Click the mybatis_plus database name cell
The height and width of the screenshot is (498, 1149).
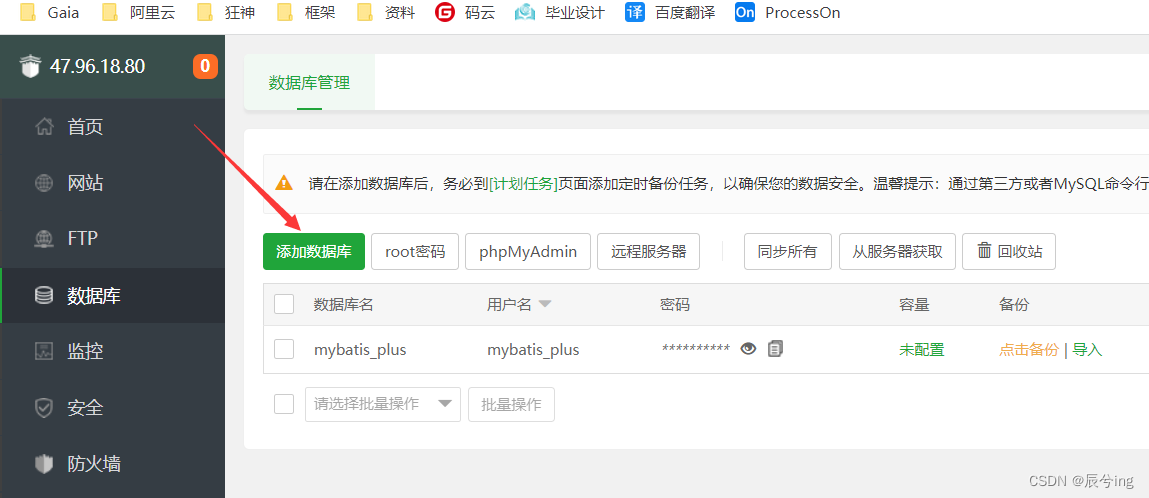(x=361, y=350)
